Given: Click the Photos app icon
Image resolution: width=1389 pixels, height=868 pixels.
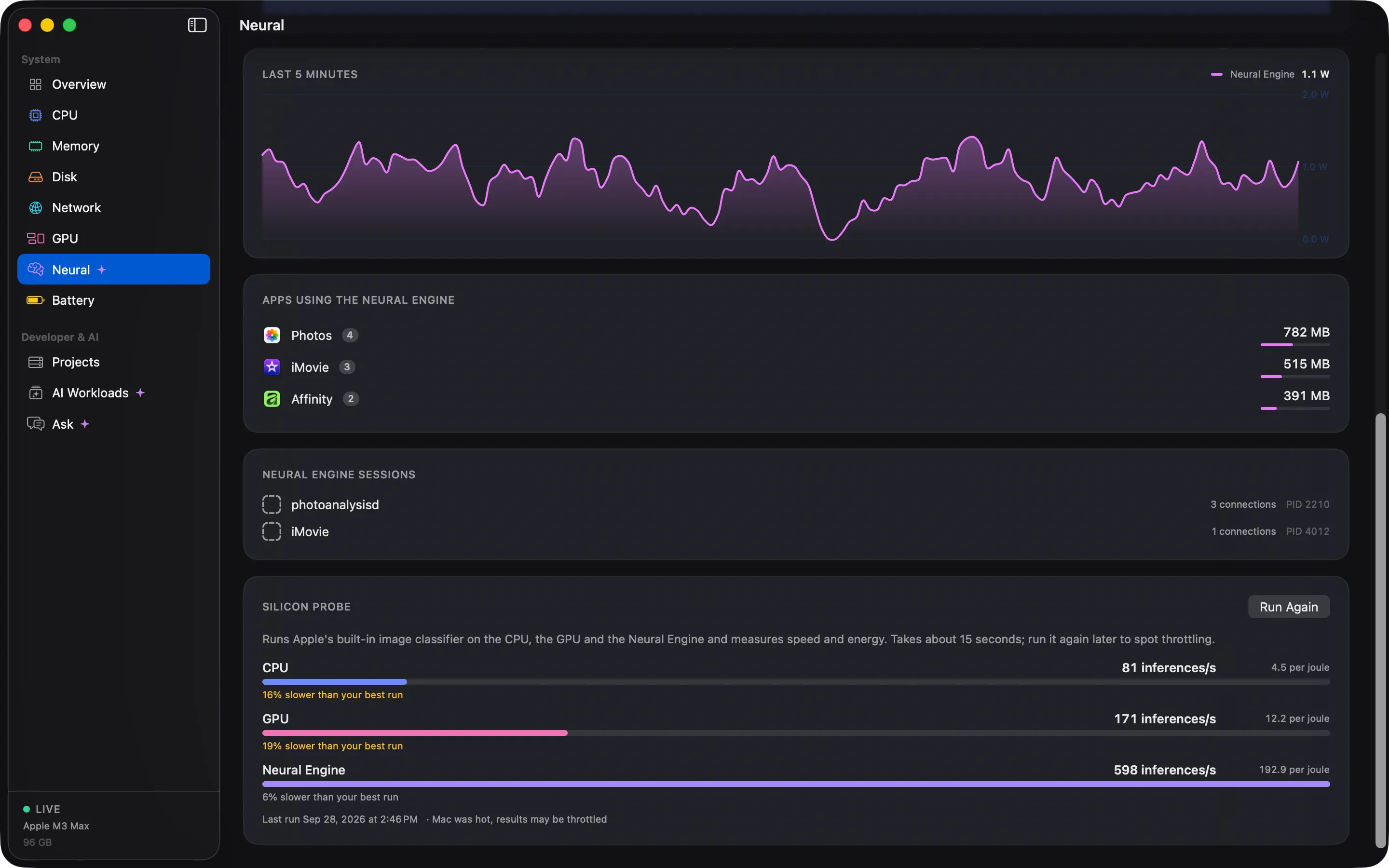Looking at the screenshot, I should (x=272, y=335).
